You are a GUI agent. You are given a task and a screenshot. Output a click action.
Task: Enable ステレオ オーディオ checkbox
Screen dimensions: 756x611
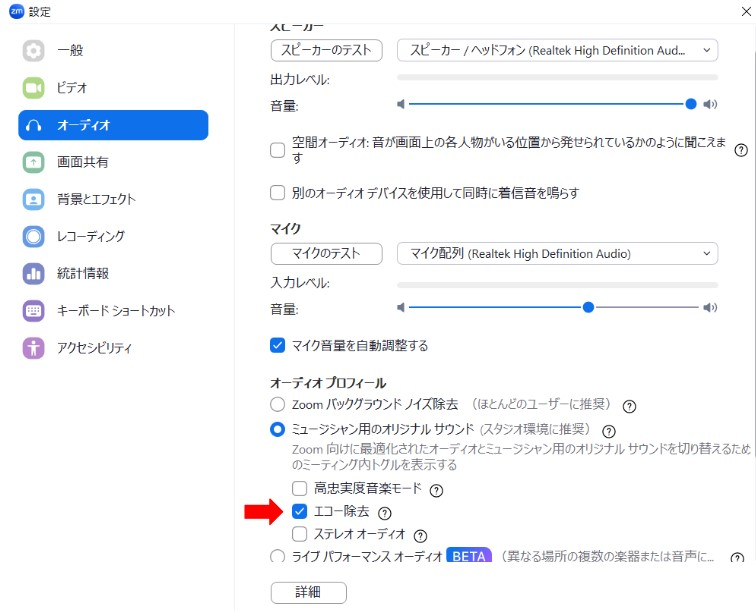coord(299,534)
